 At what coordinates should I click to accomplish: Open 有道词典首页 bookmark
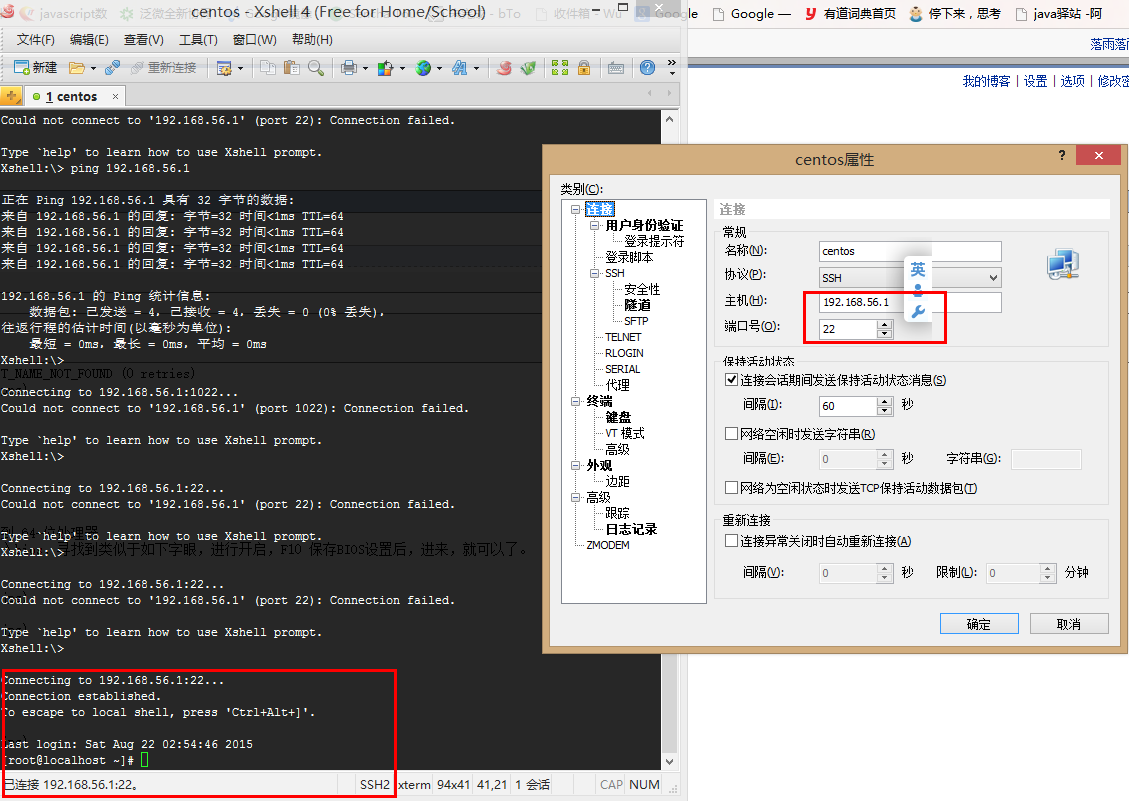coord(850,14)
